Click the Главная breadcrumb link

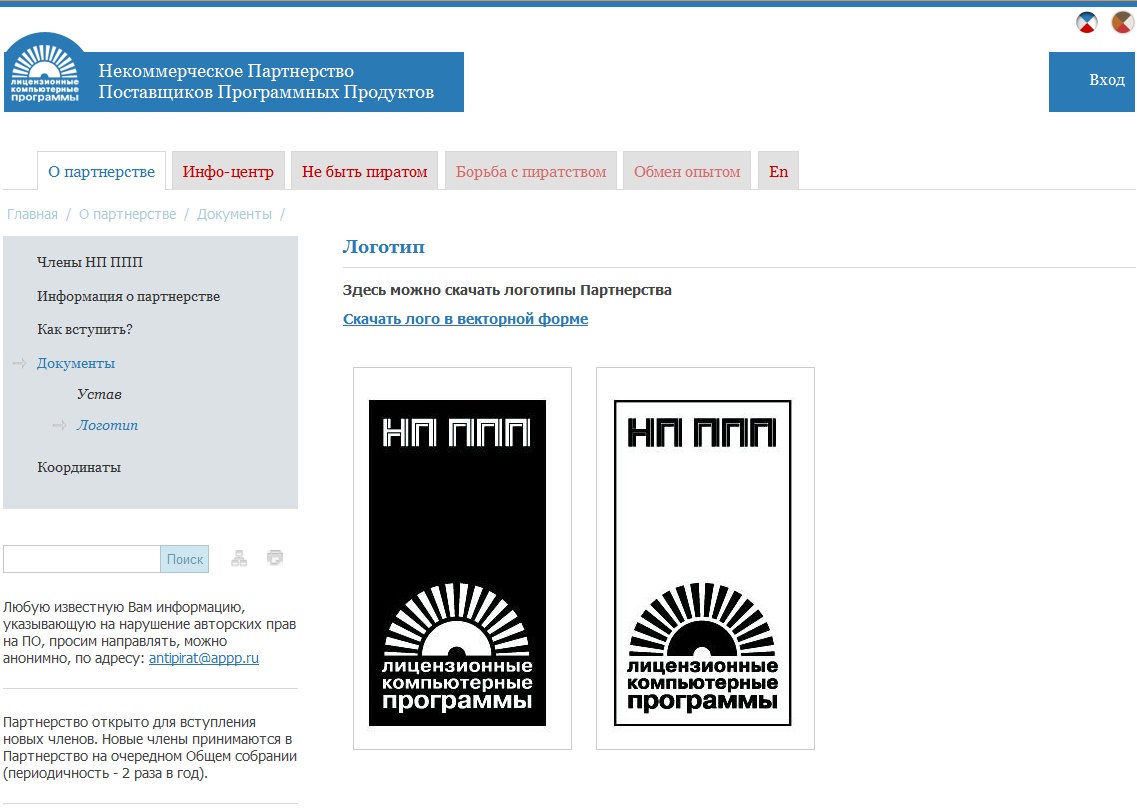coord(33,215)
